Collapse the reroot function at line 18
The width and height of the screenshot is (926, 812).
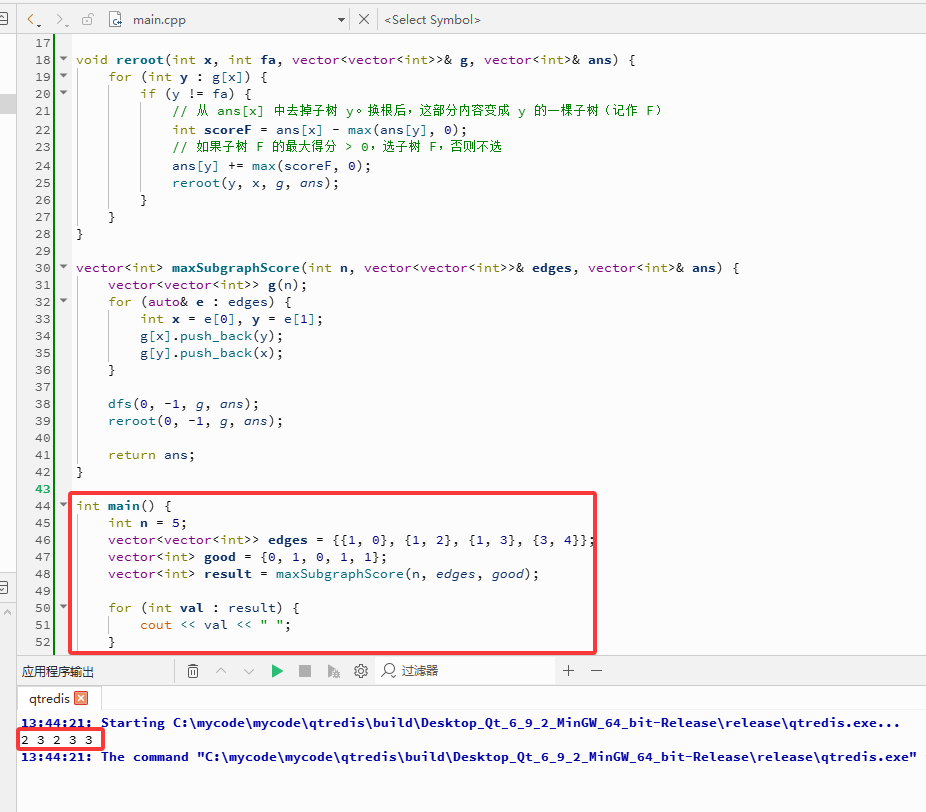[64, 59]
